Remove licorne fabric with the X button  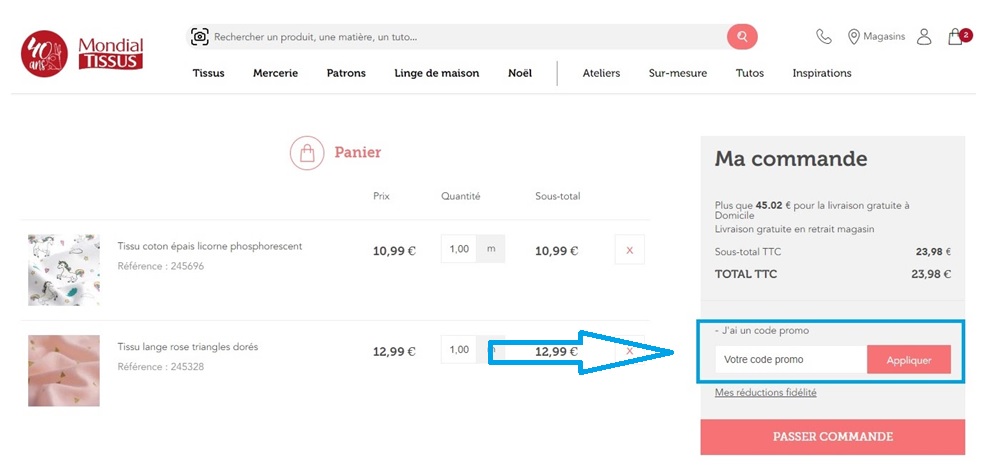coord(629,250)
